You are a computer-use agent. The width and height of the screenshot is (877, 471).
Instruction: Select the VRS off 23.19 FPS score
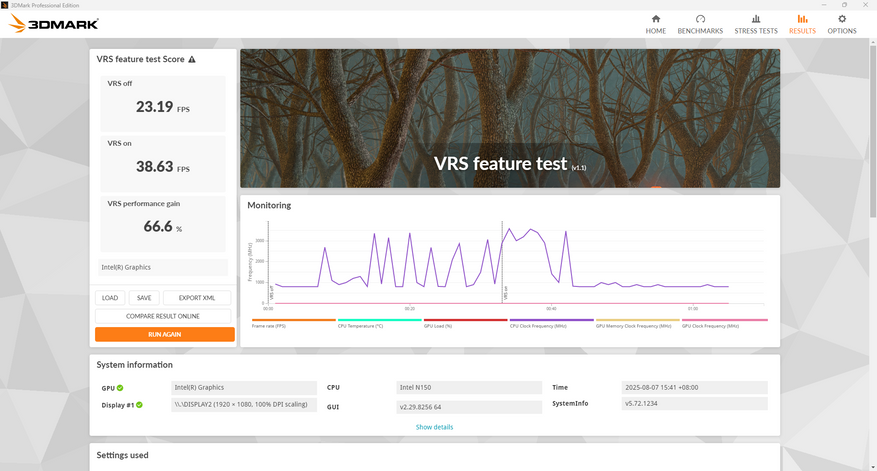tap(163, 106)
